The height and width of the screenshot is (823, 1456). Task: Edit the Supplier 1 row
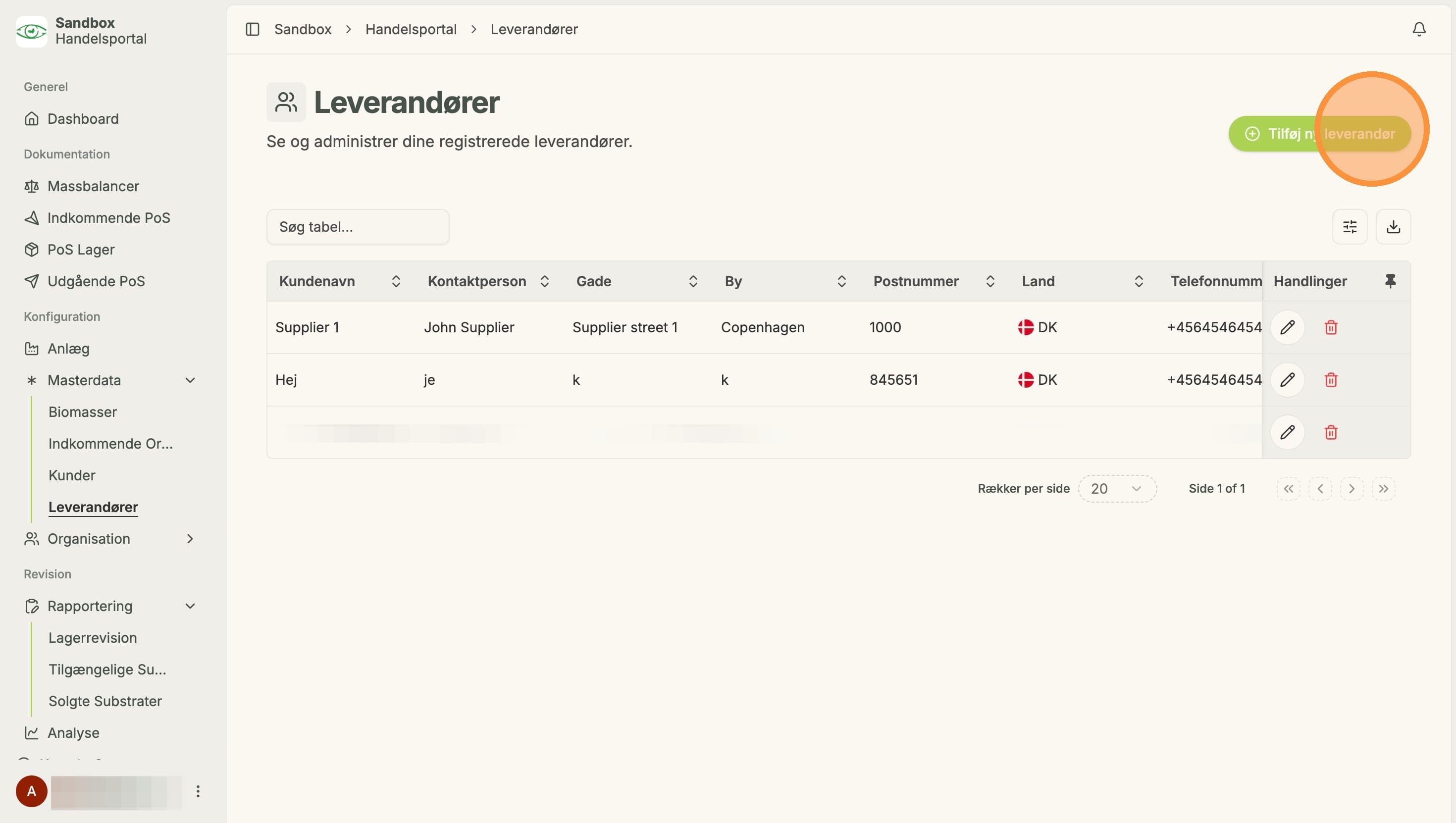tap(1288, 327)
